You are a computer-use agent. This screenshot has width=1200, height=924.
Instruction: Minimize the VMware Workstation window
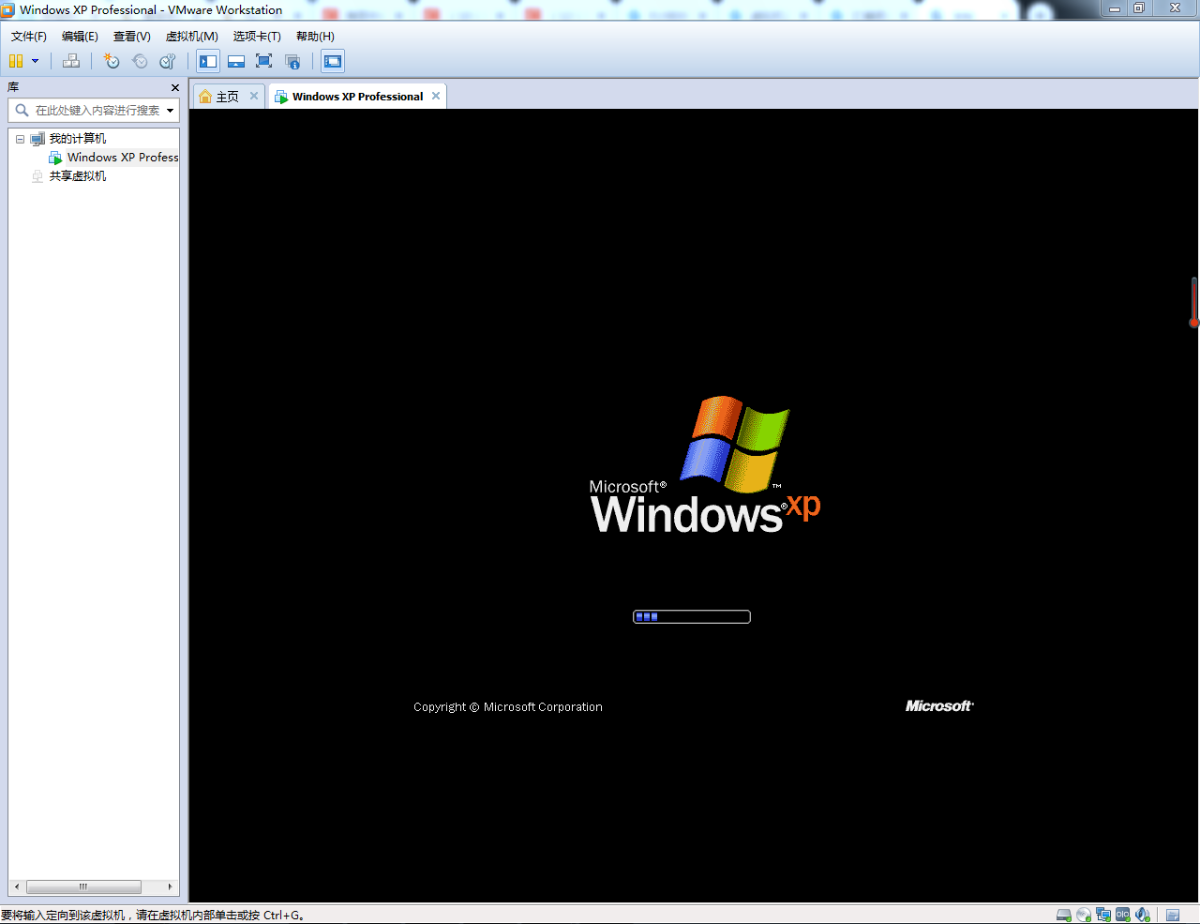point(1115,9)
